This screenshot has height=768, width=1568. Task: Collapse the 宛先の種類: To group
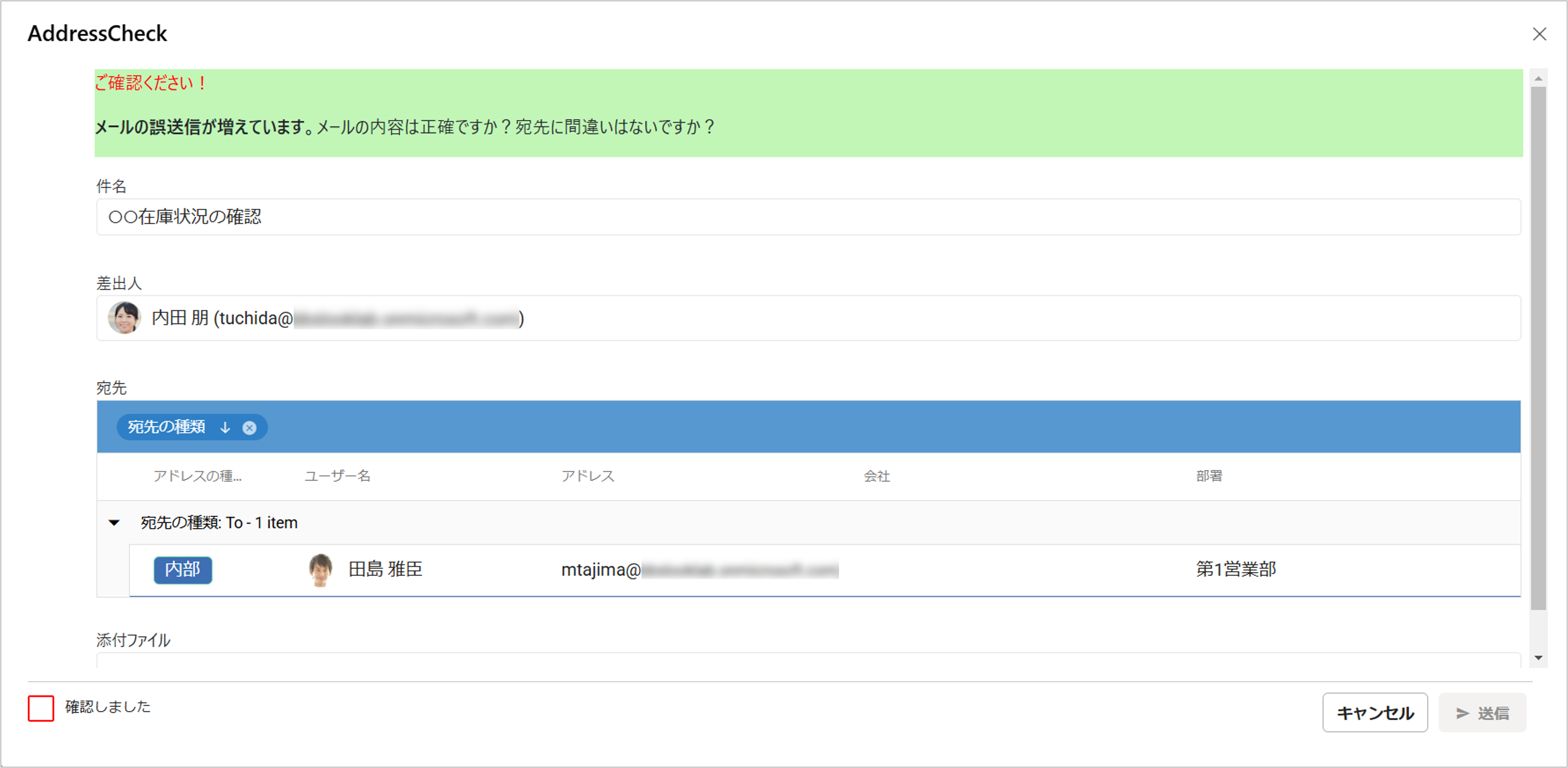coord(114,523)
